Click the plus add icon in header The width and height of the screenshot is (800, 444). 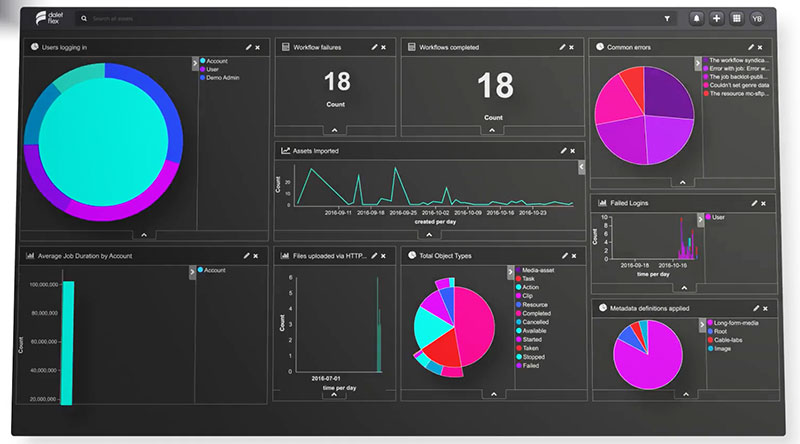click(716, 18)
